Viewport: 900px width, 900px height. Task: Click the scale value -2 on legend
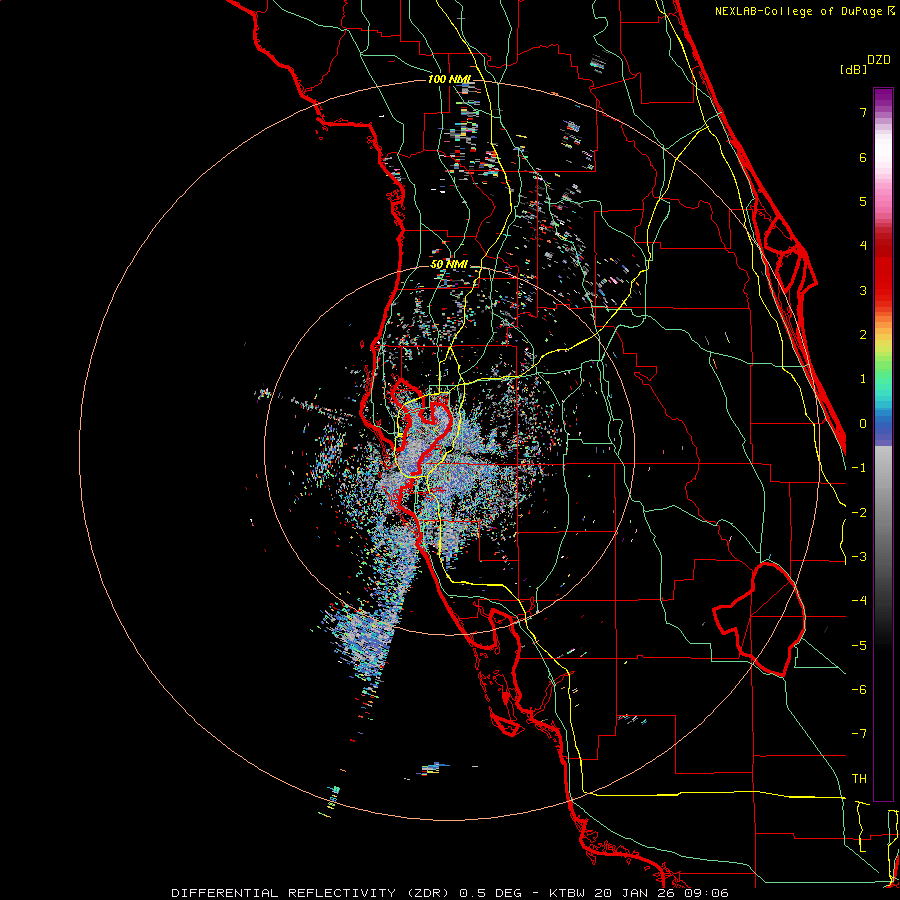859,513
